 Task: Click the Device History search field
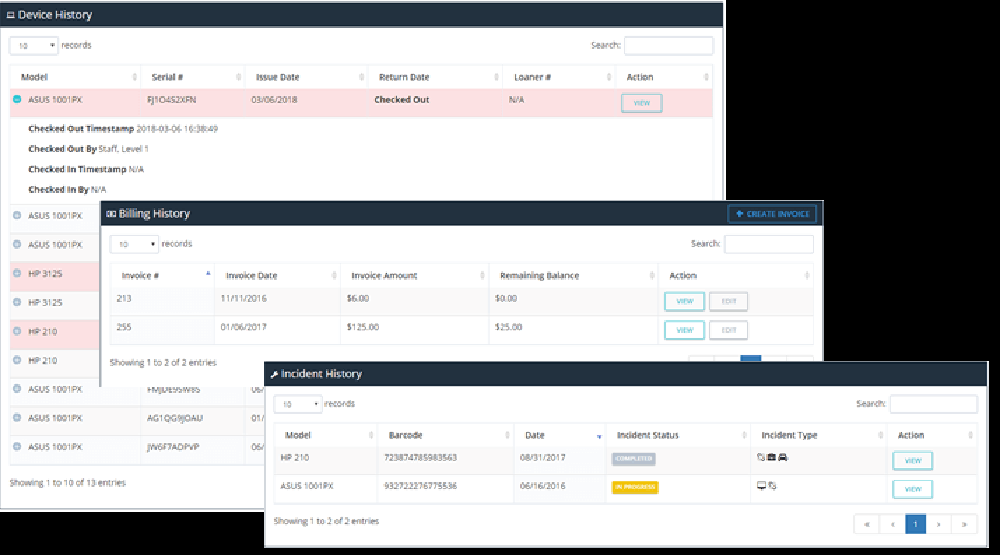pyautogui.click(x=668, y=46)
